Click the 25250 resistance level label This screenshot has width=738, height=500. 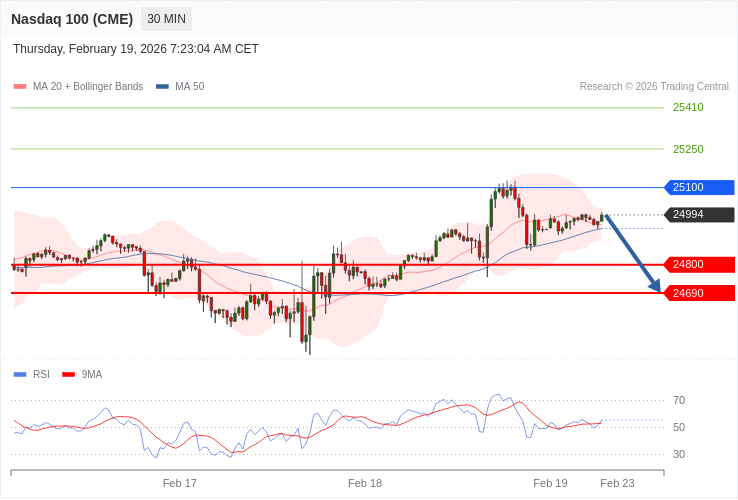pos(688,149)
